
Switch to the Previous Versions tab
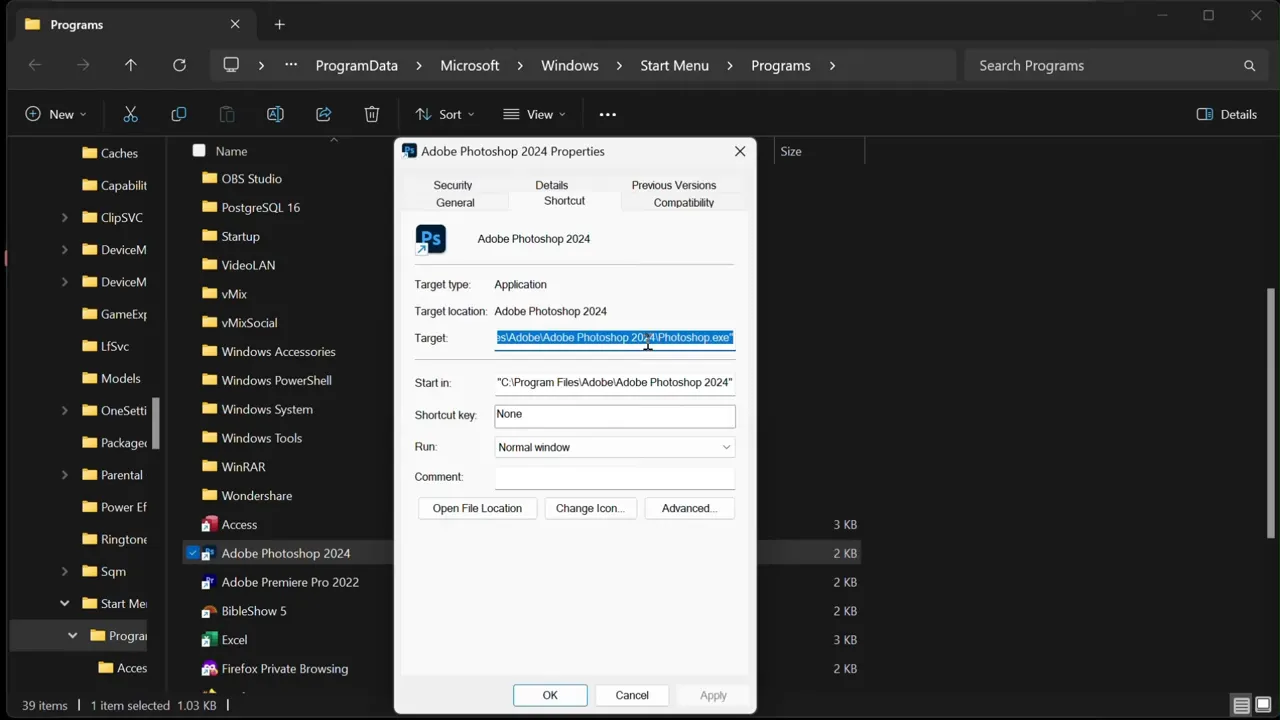674,185
